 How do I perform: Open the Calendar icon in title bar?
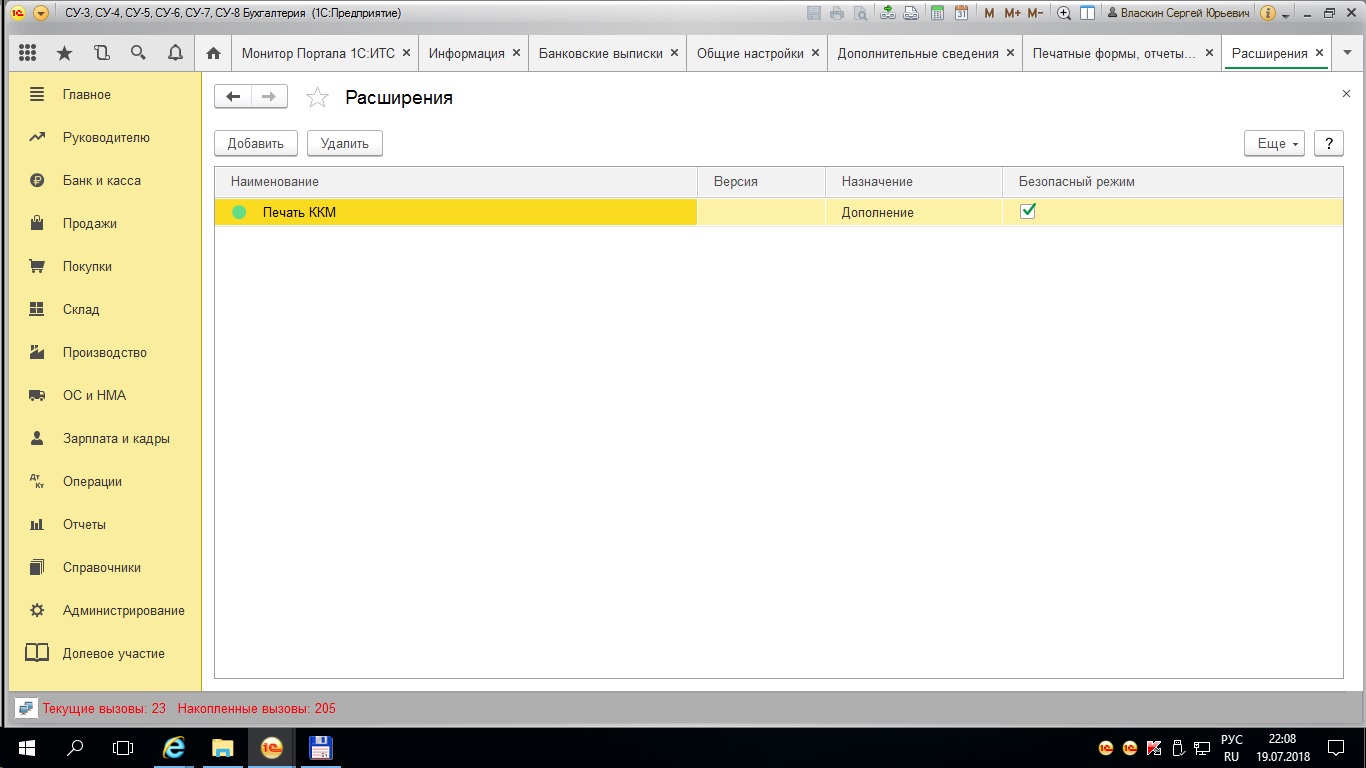pos(961,13)
